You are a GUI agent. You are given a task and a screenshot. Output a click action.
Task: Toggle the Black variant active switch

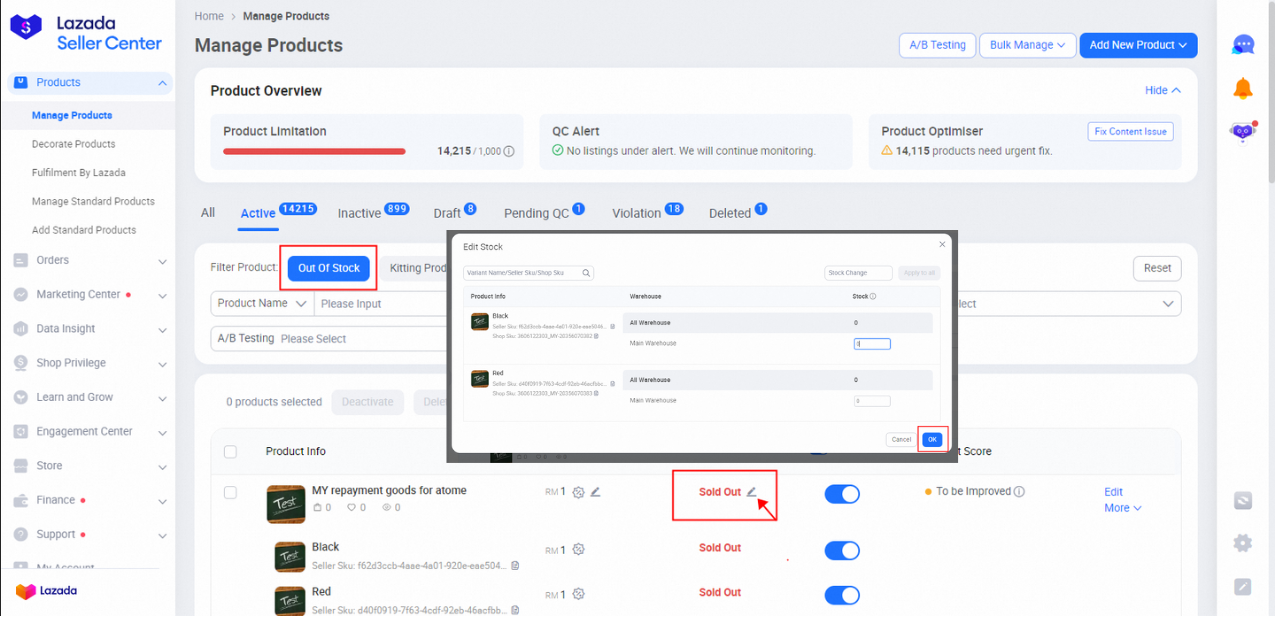[x=842, y=551]
